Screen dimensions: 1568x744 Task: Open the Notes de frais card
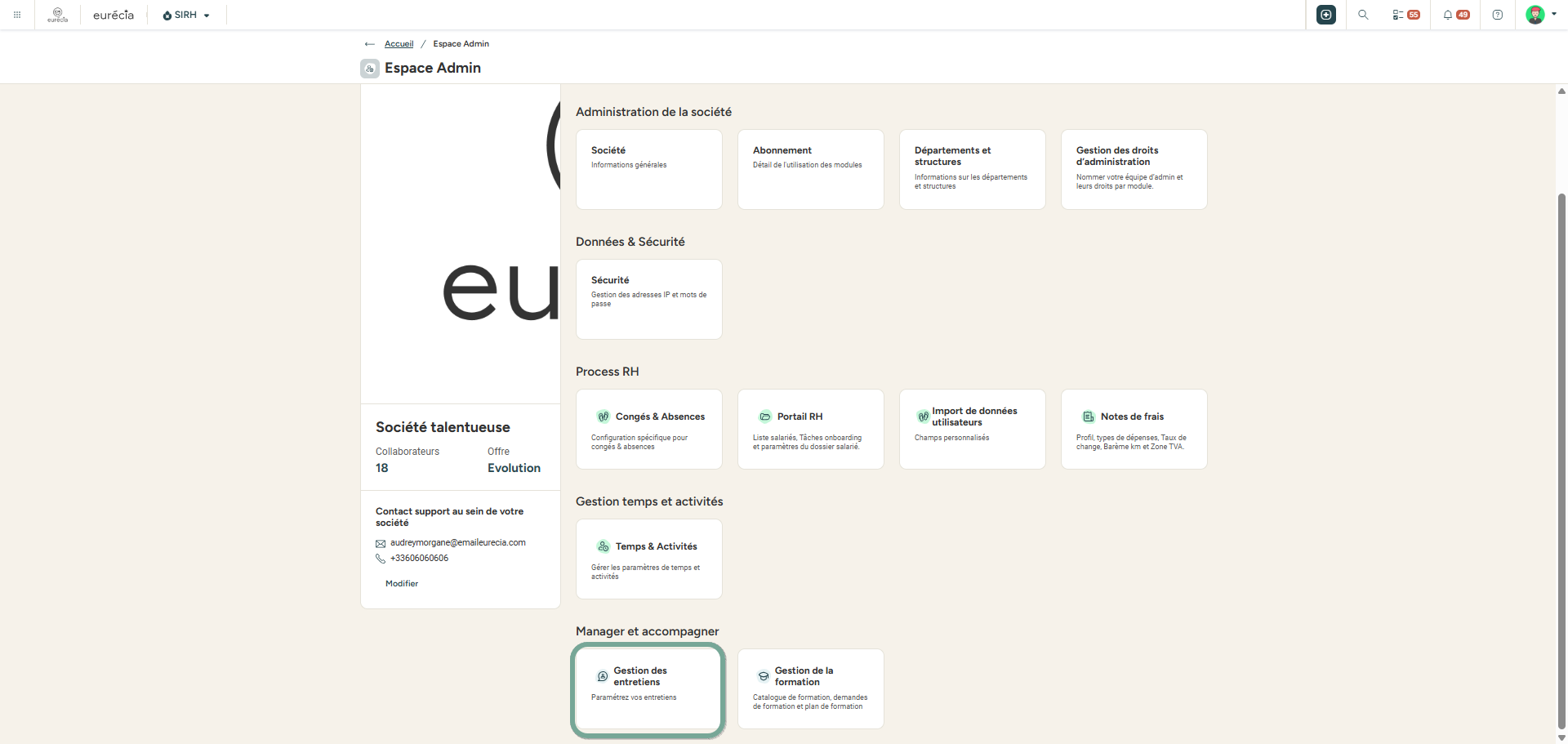point(1134,429)
